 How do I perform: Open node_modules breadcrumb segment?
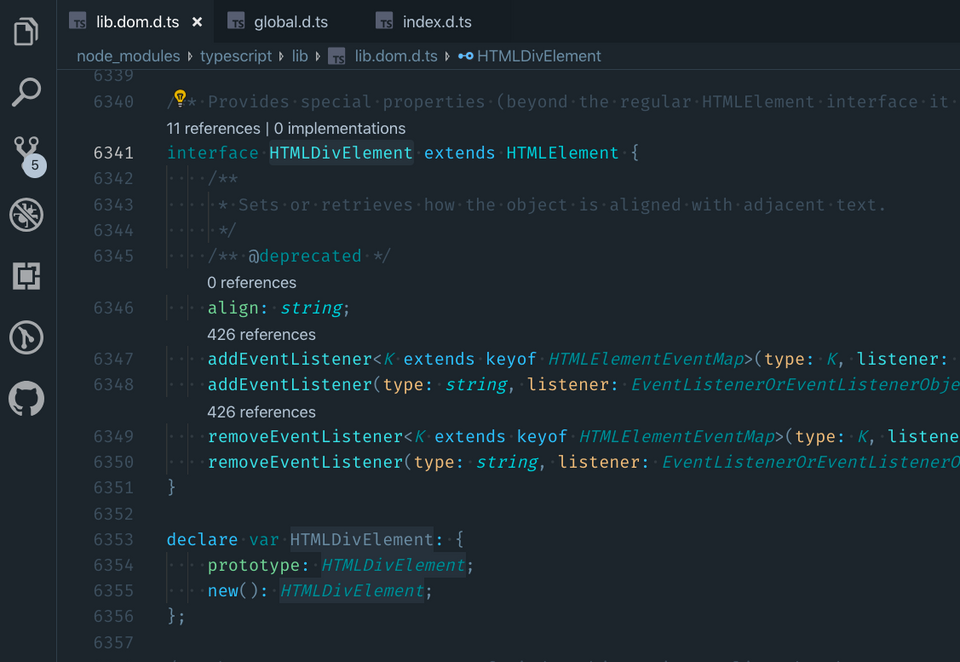click(129, 56)
